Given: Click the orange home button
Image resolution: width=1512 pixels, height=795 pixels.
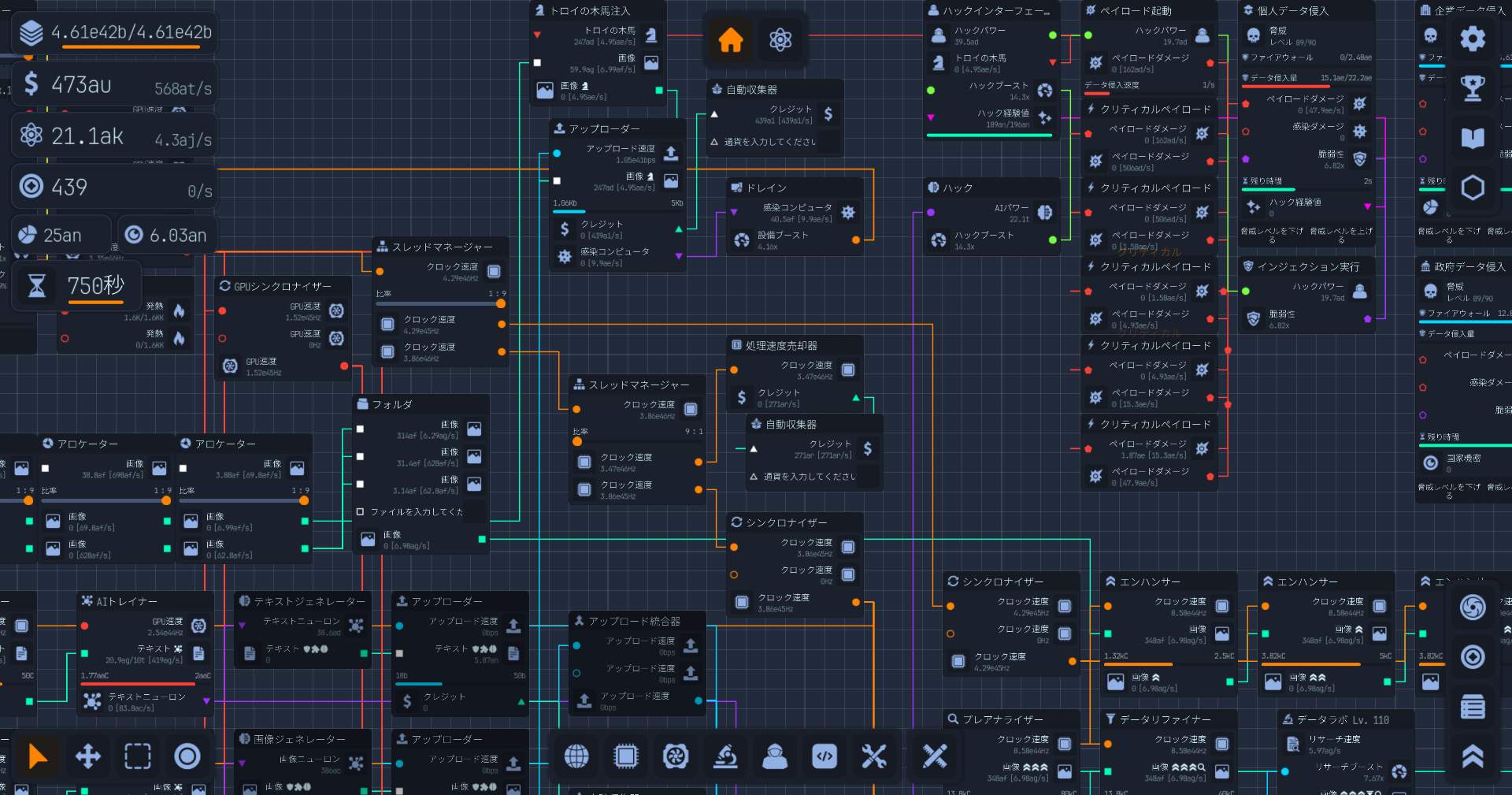Looking at the screenshot, I should [730, 39].
